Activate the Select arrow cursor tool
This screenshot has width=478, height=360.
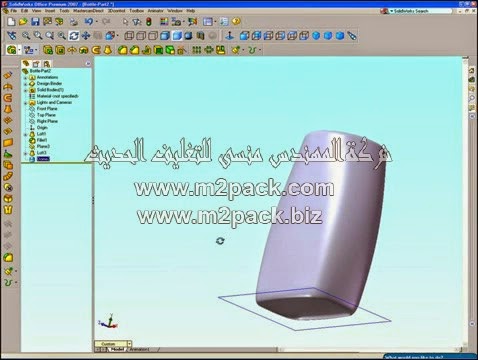coord(125,22)
